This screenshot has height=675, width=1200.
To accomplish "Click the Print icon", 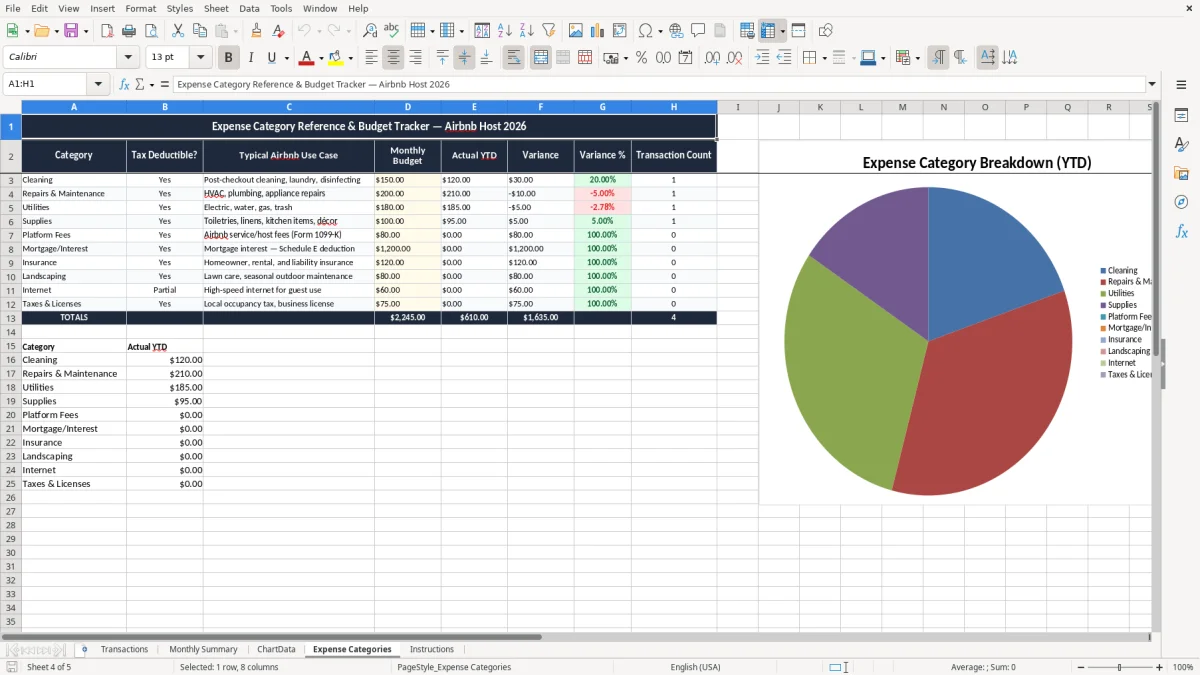I will (129, 31).
